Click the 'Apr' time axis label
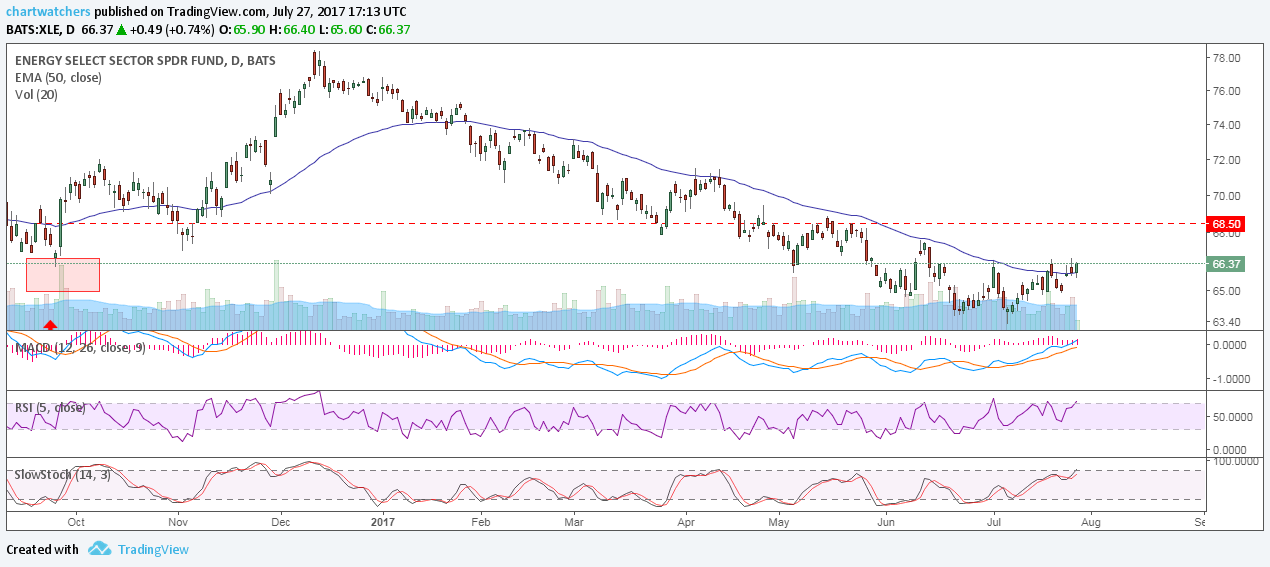The width and height of the screenshot is (1270, 567). tap(686, 522)
